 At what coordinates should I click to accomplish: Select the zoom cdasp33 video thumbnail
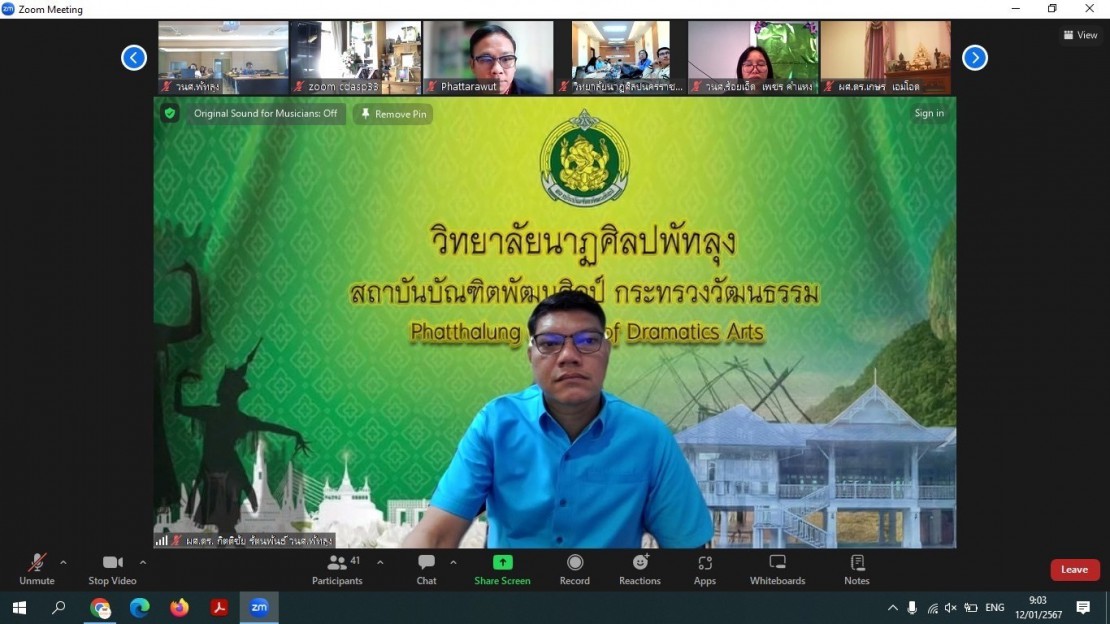[355, 57]
